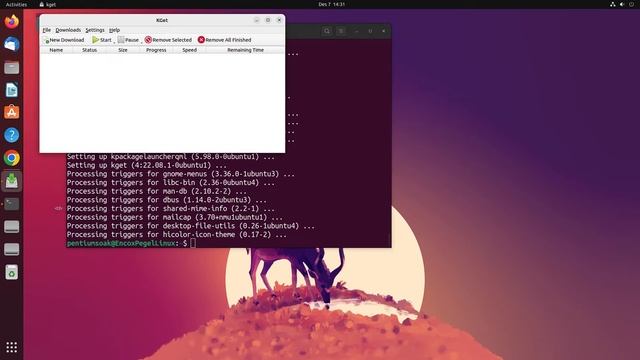
Task: Sort transfers by the Size column header
Action: [123, 50]
